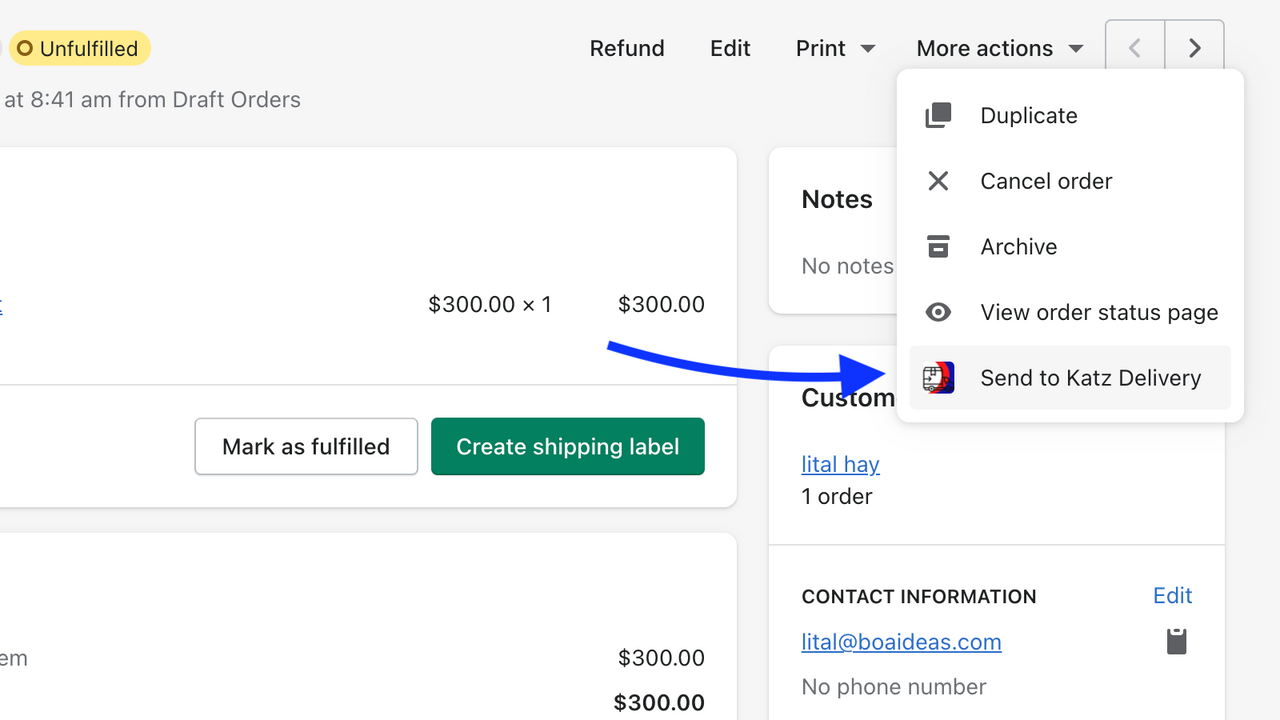
Task: Copy the email using the clipboard icon
Action: [1176, 641]
